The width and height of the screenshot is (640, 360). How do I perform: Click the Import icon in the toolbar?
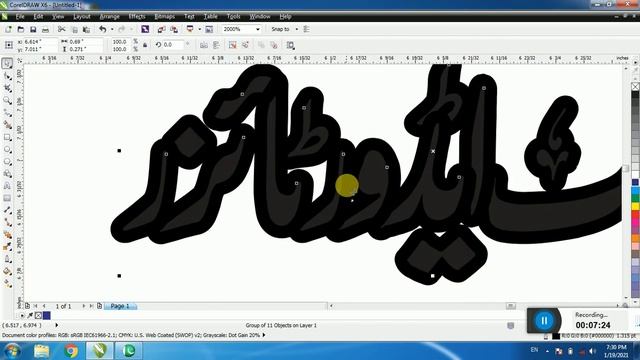[x=161, y=29]
